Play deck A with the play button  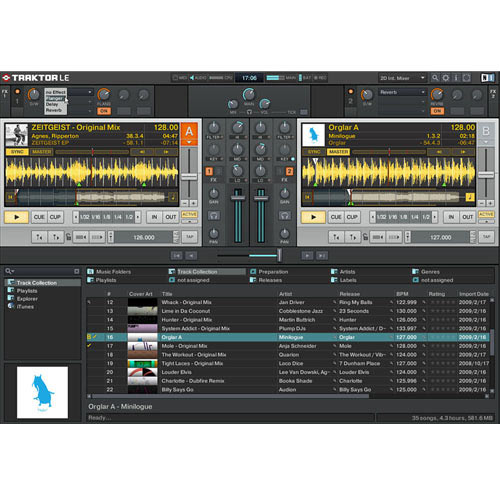click(x=16, y=217)
